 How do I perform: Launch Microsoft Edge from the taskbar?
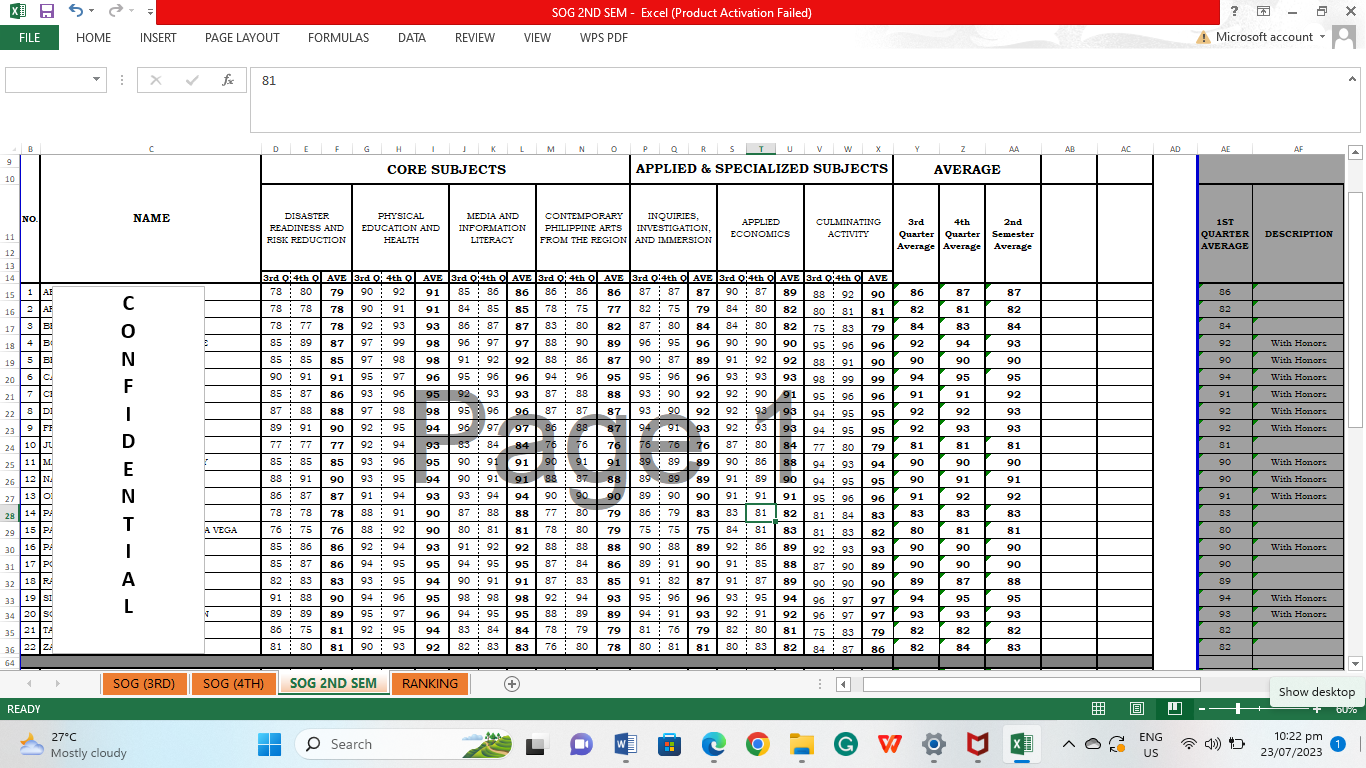coord(713,744)
